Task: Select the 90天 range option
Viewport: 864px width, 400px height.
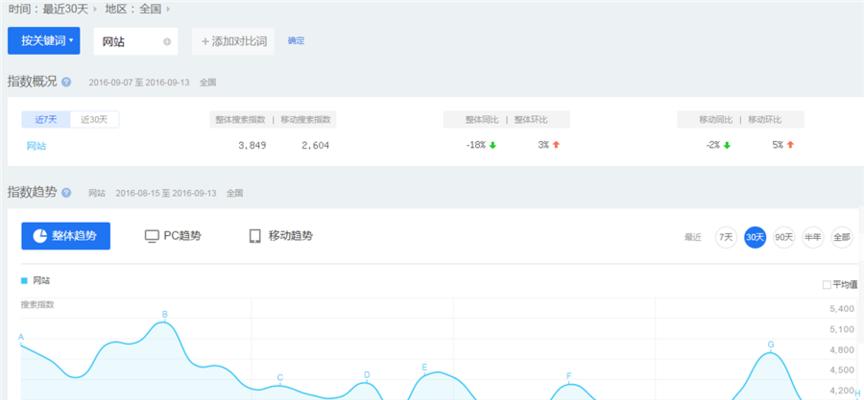Action: coord(784,237)
